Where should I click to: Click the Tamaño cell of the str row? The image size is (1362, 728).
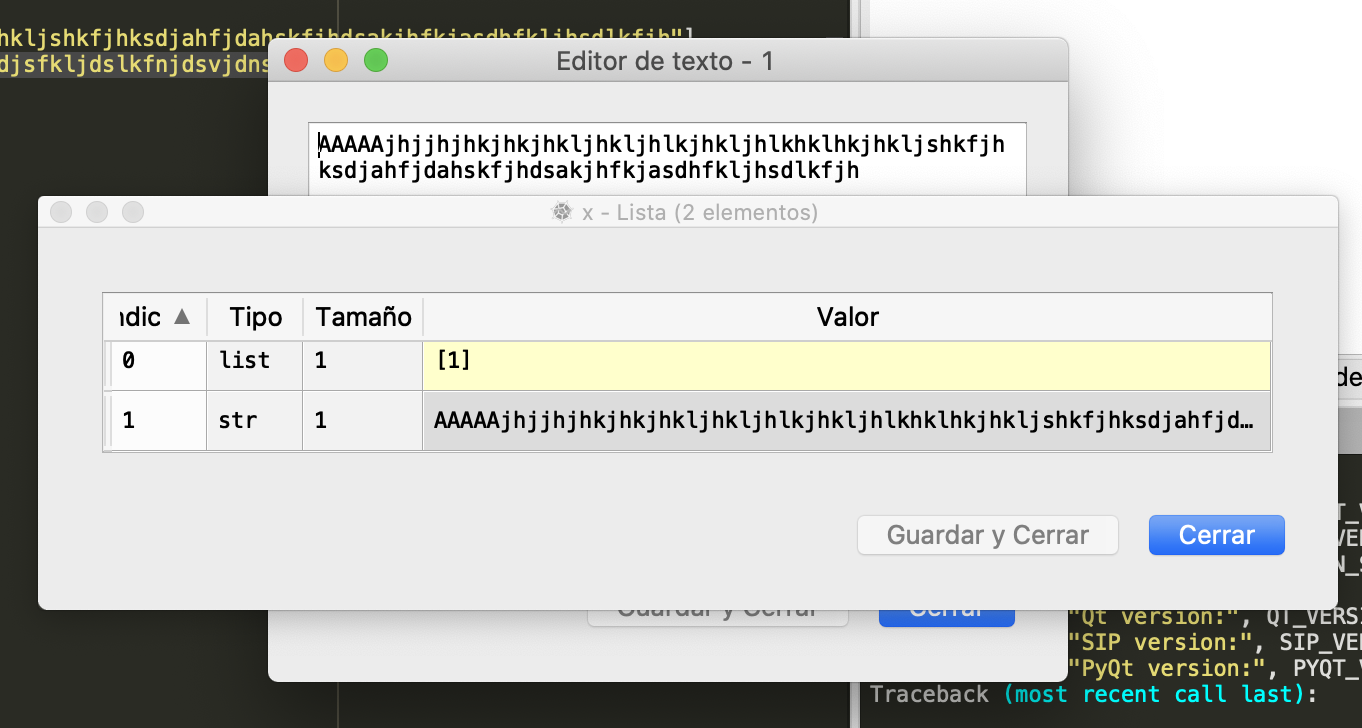[x=363, y=421]
